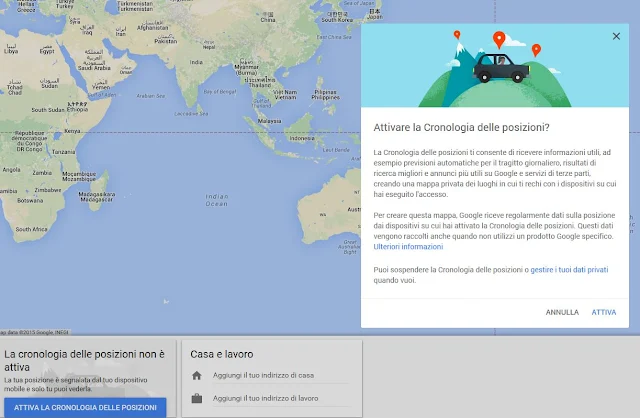Close the location history dialog
Screen dimensions: 640x418
coord(616,36)
